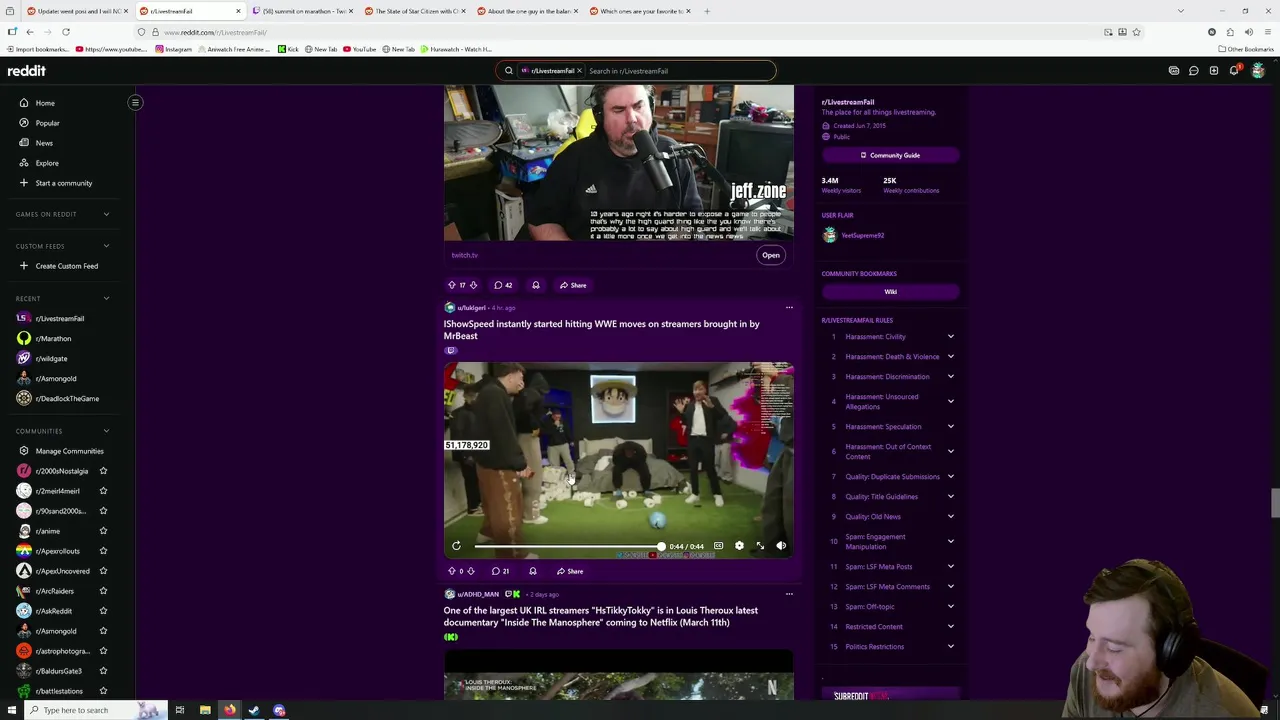Image resolution: width=1280 pixels, height=720 pixels.
Task: Open the 42 comments on jeff.zone post
Action: click(503, 285)
